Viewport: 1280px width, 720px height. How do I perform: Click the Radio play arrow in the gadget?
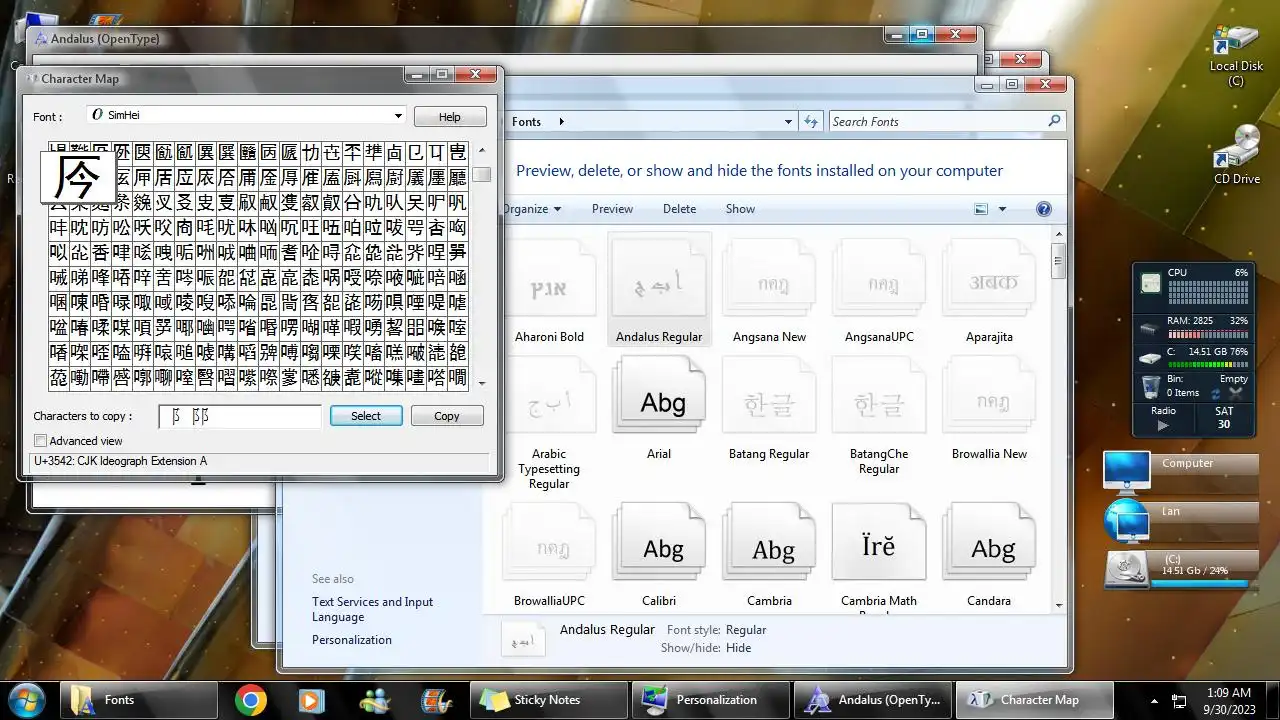click(x=1162, y=425)
